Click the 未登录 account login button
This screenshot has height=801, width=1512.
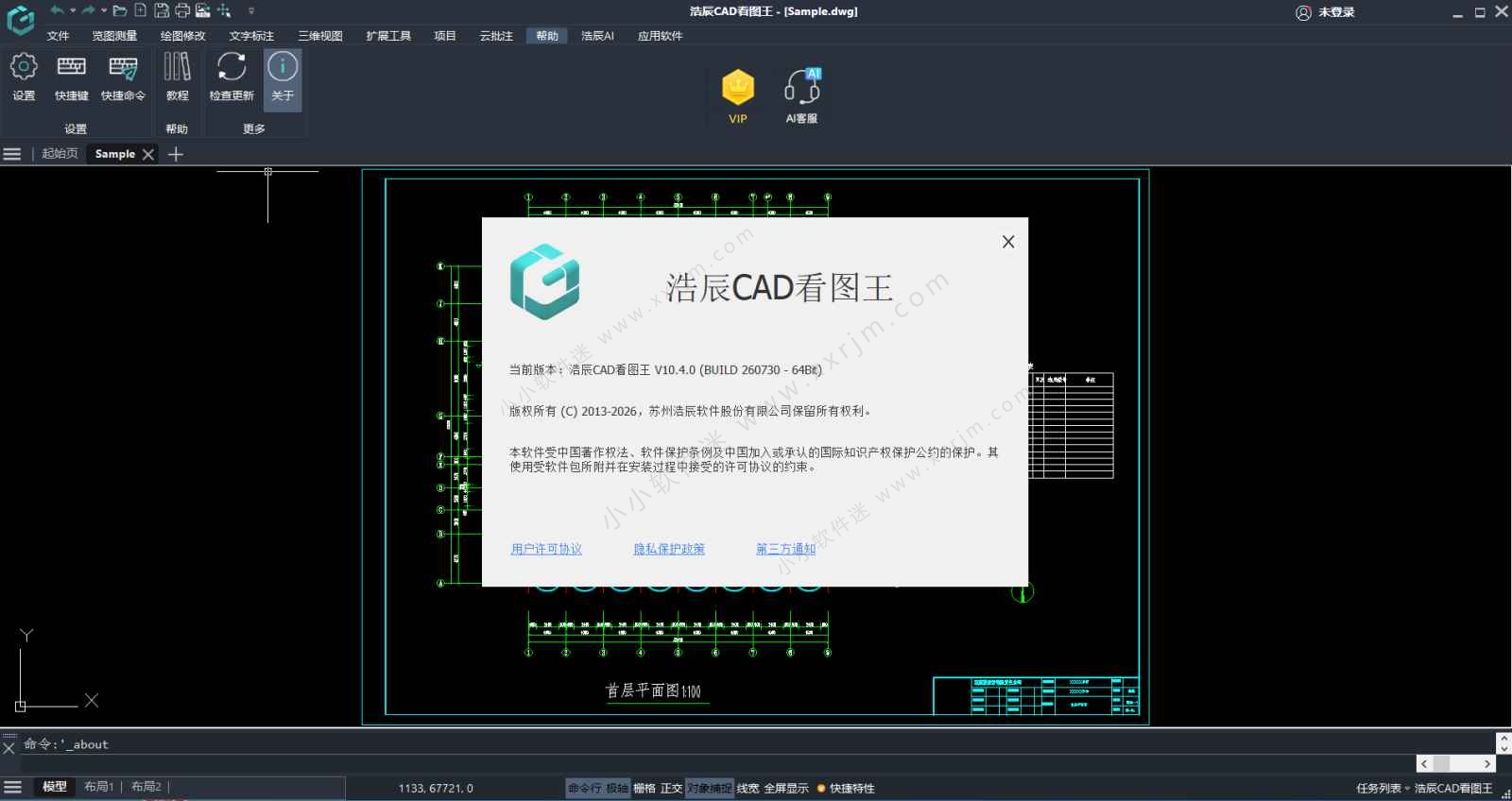point(1325,12)
